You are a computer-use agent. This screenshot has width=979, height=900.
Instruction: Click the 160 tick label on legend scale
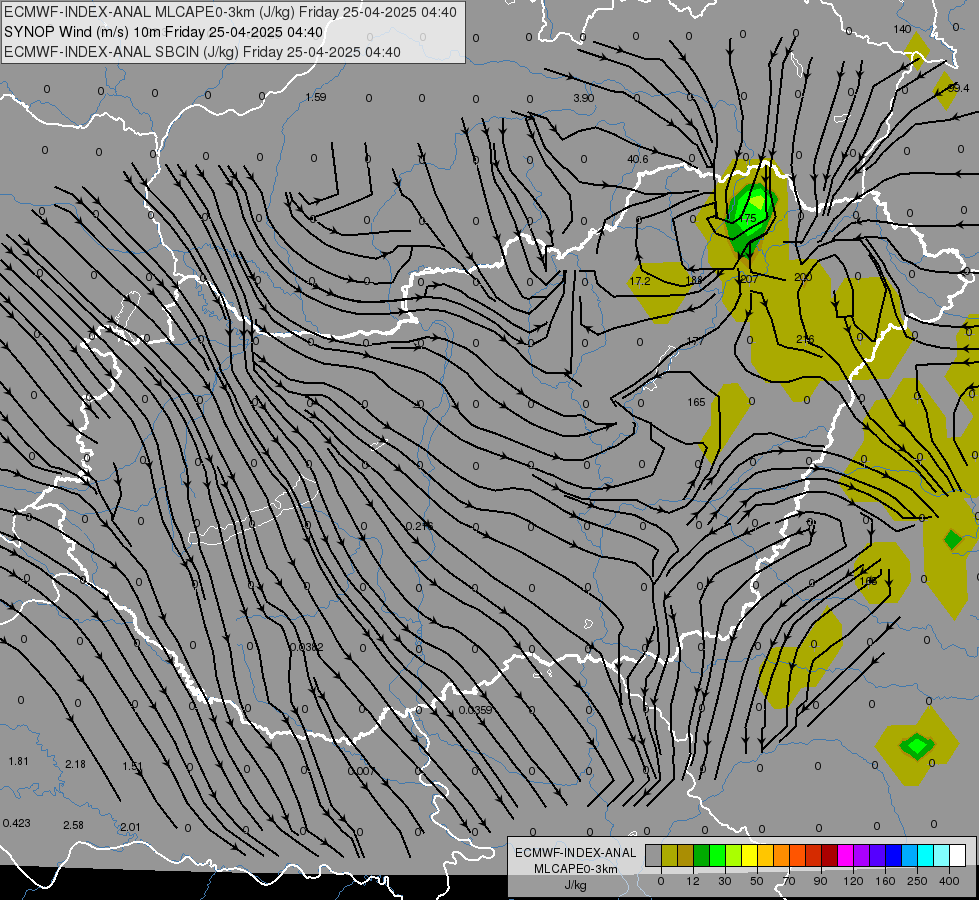[x=885, y=881]
